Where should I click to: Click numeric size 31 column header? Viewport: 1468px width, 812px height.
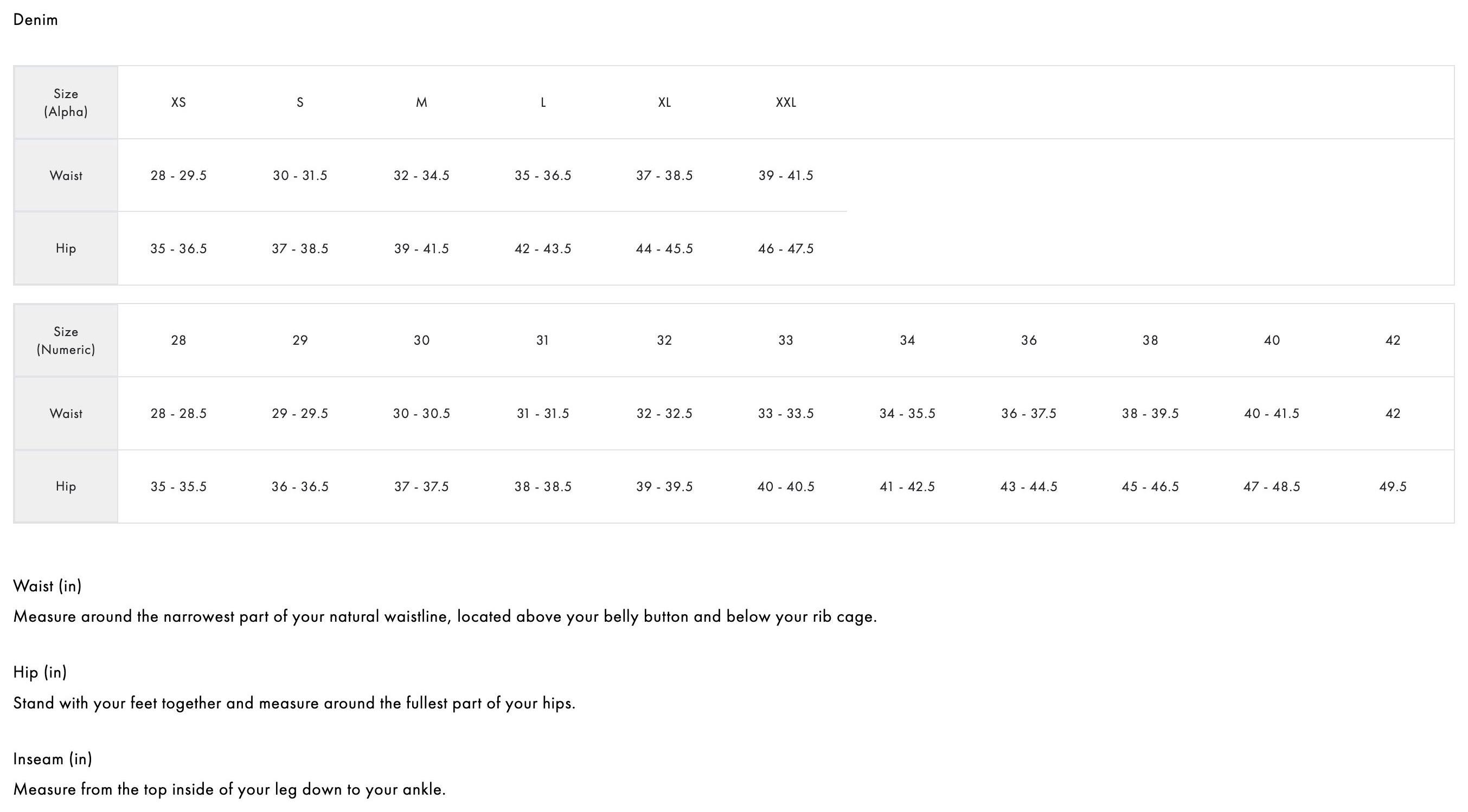(x=542, y=340)
